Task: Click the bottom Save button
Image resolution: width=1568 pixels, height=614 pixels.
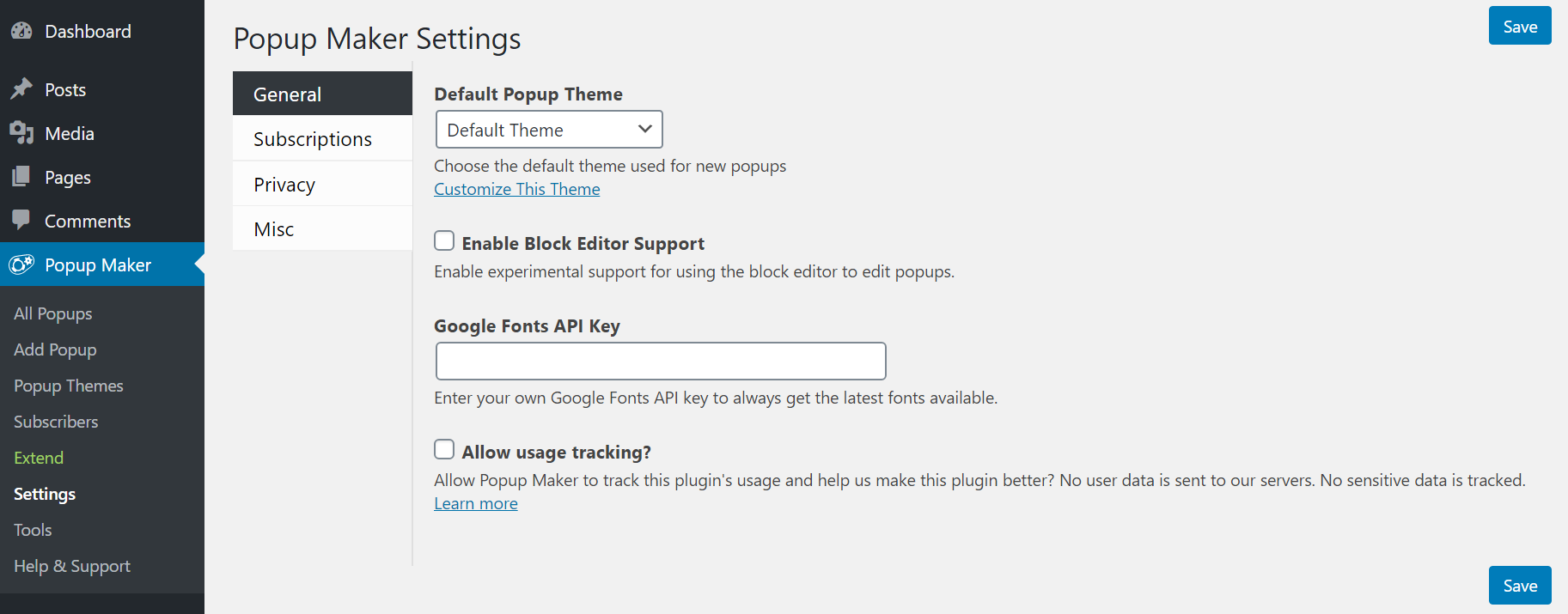Action: (1520, 585)
